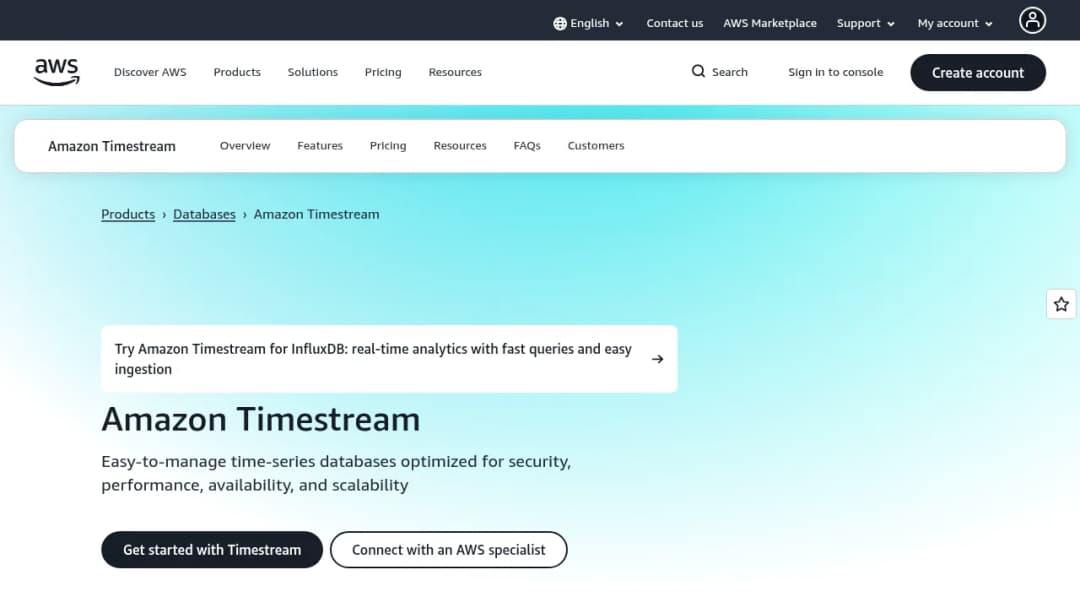Viewport: 1080px width, 608px height.
Task: Click the star bookmark icon
Action: point(1061,304)
